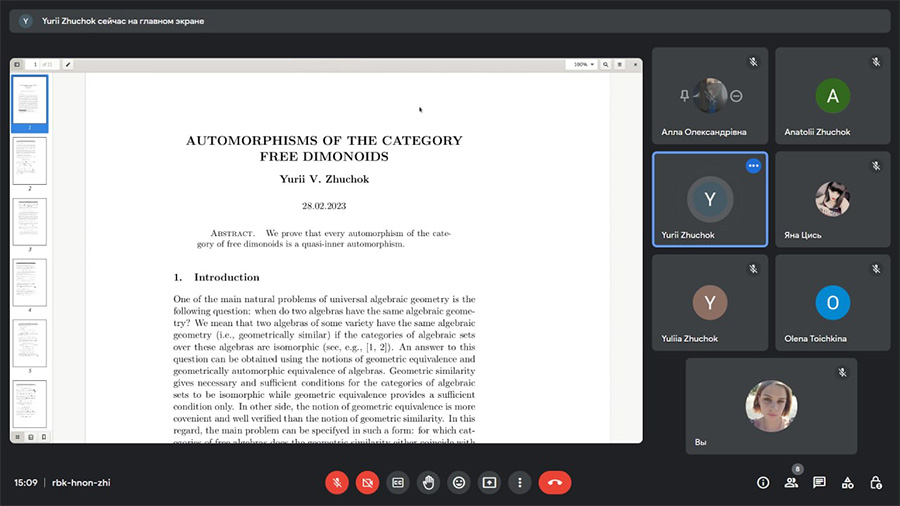This screenshot has width=900, height=506.
Task: Toggle the microphone mute button
Action: (x=337, y=482)
